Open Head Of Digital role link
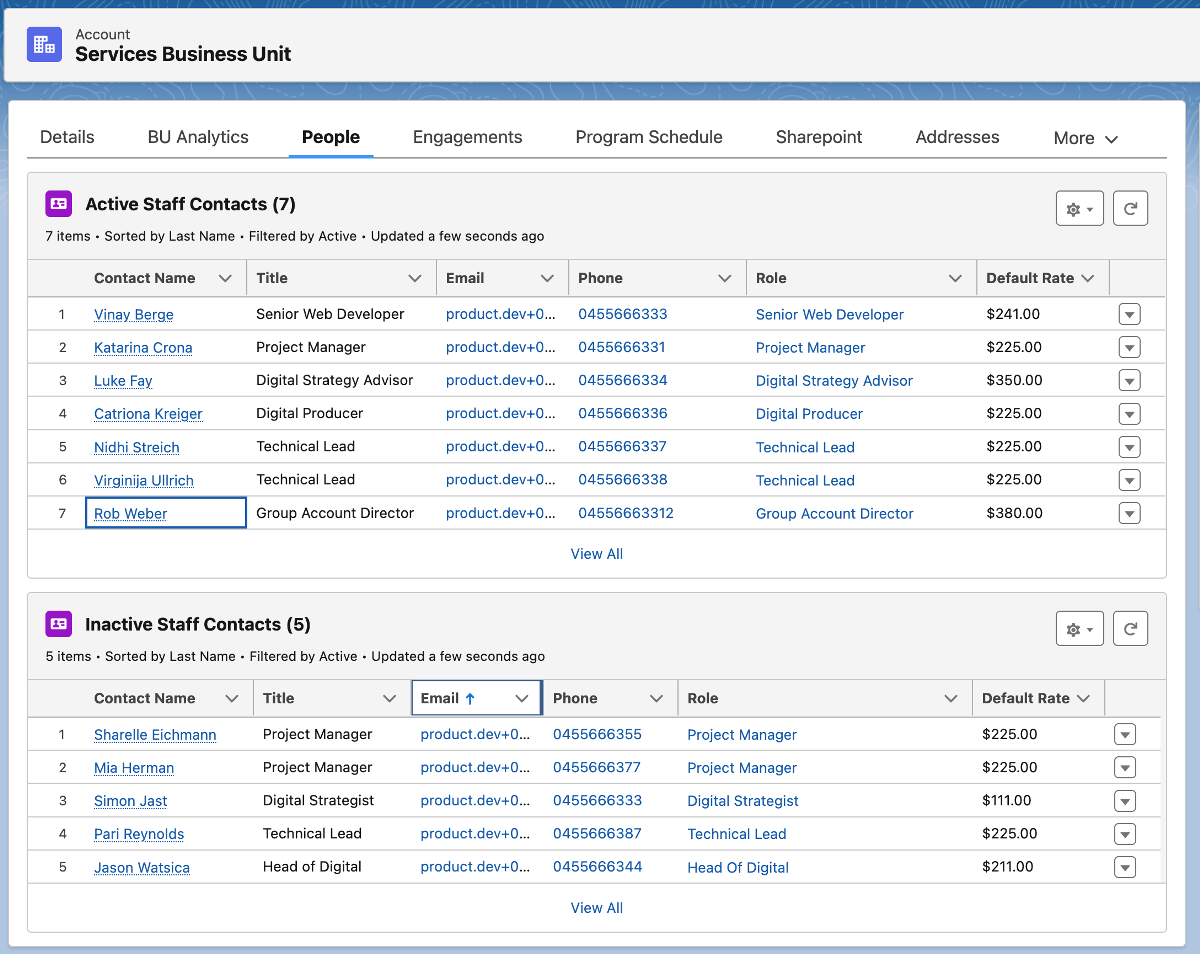This screenshot has height=954, width=1200. coord(738,868)
